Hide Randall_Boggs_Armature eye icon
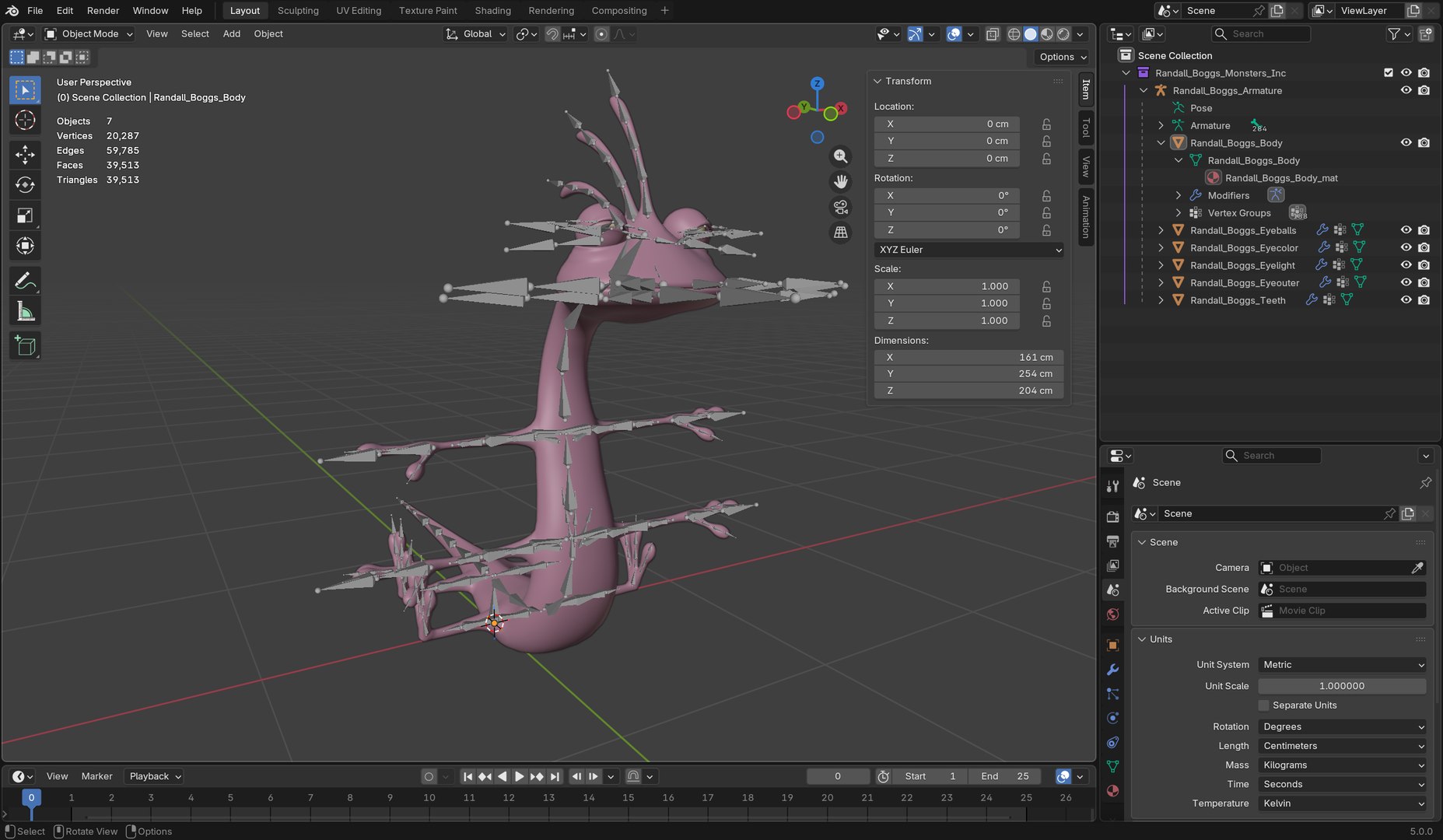1443x840 pixels. (1406, 90)
